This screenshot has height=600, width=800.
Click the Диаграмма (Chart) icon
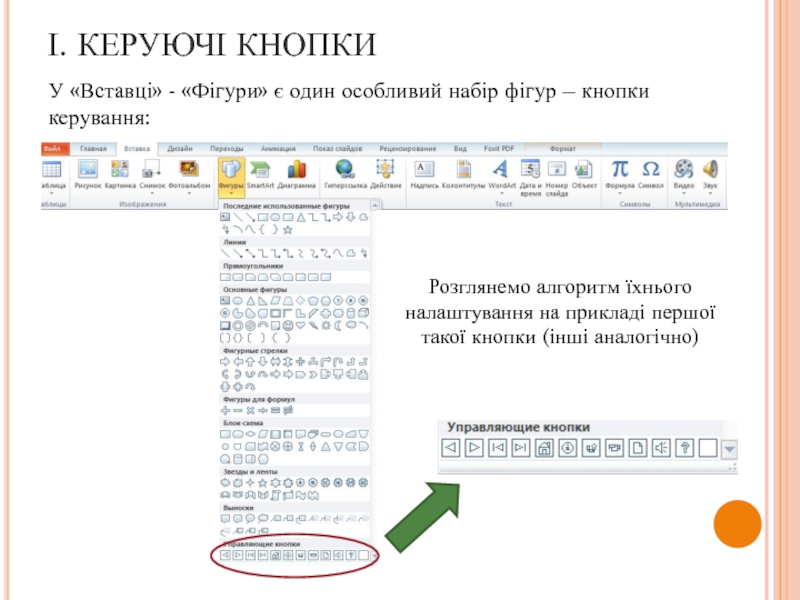pyautogui.click(x=296, y=169)
